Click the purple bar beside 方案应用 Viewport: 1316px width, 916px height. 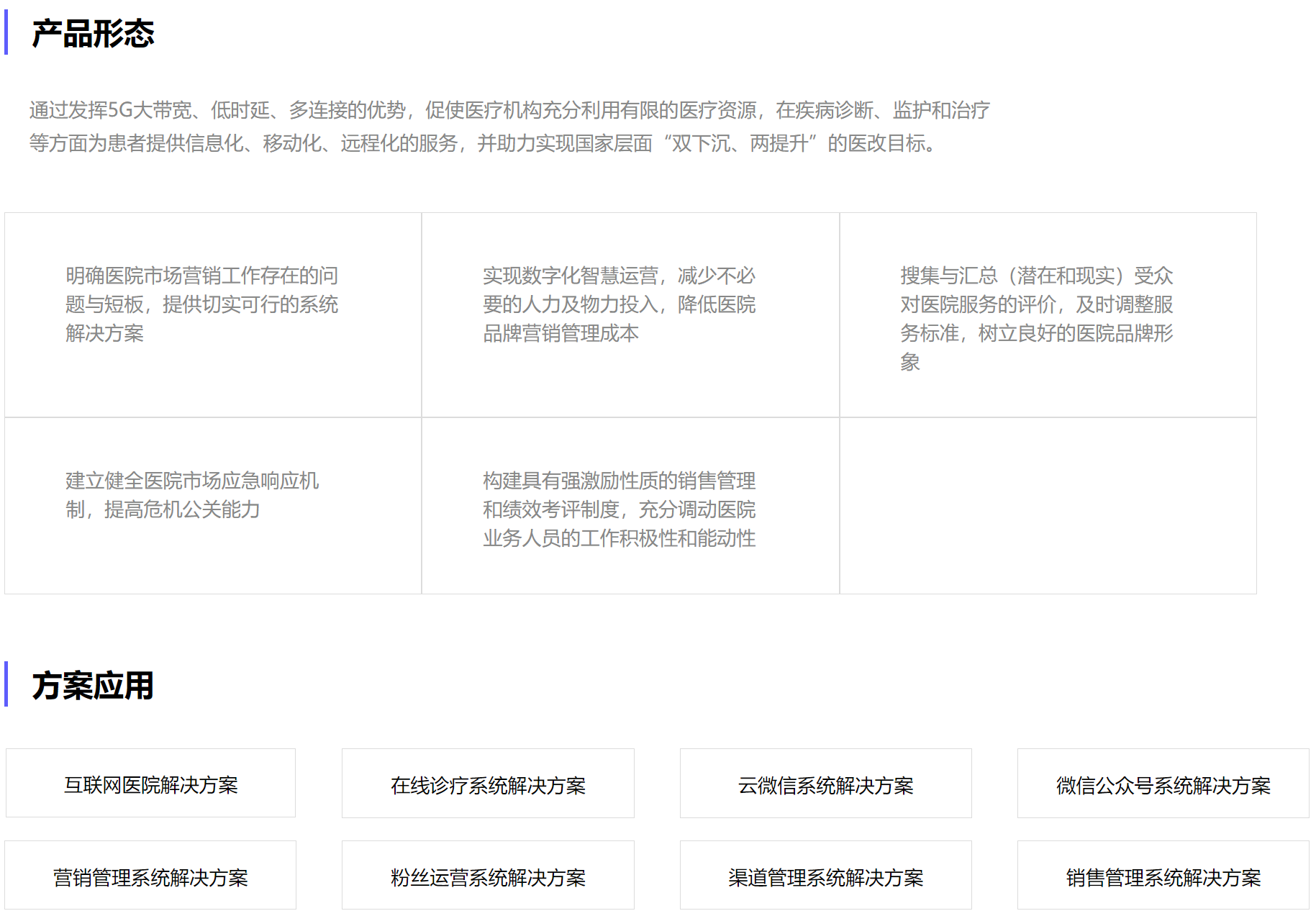pos(6,684)
